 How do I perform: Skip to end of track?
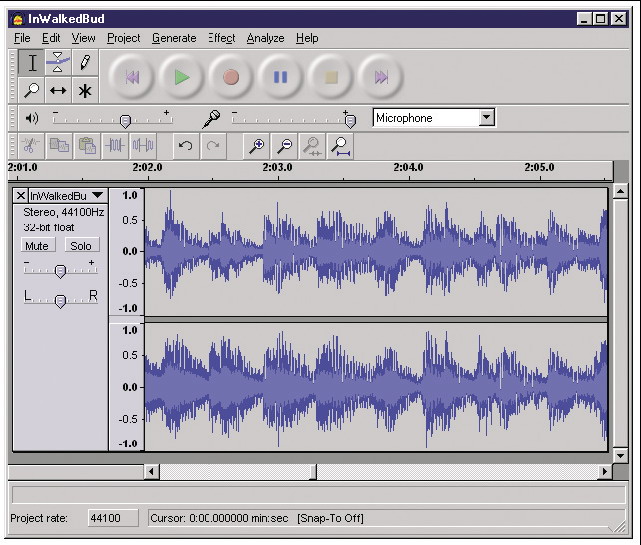click(381, 77)
